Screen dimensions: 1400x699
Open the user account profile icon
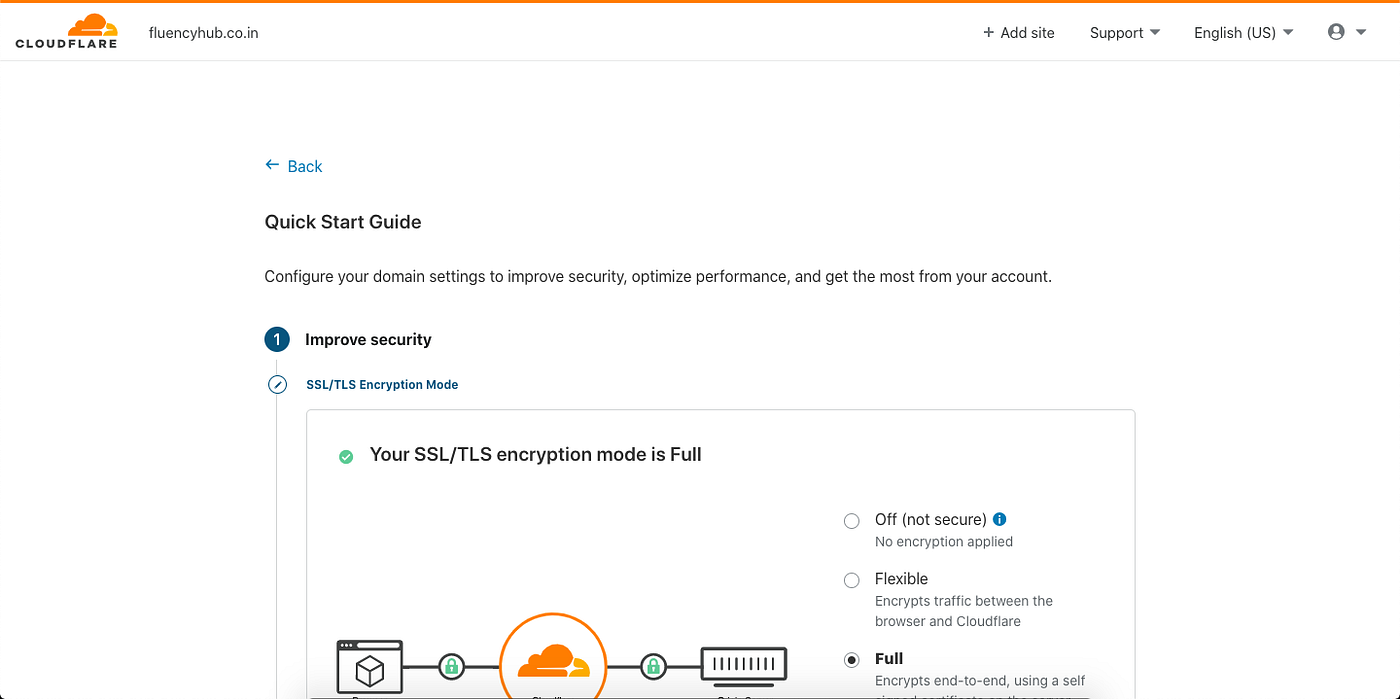[x=1335, y=31]
